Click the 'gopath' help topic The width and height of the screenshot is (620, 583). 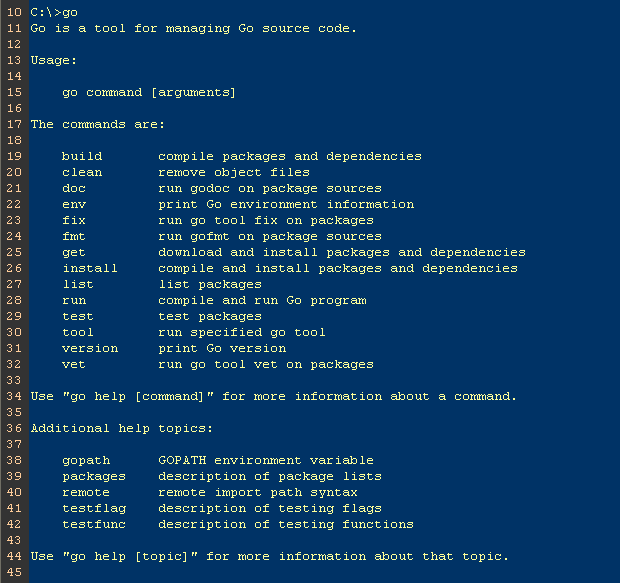click(86, 460)
